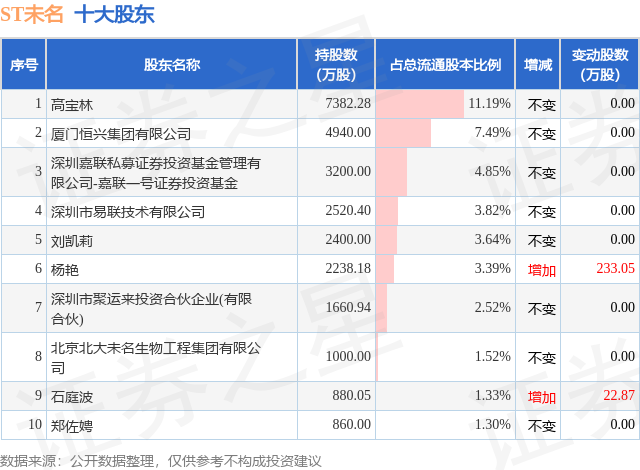Screen dimensions: 640x470
Task: Click the holding value 880.05
Action: (351, 395)
